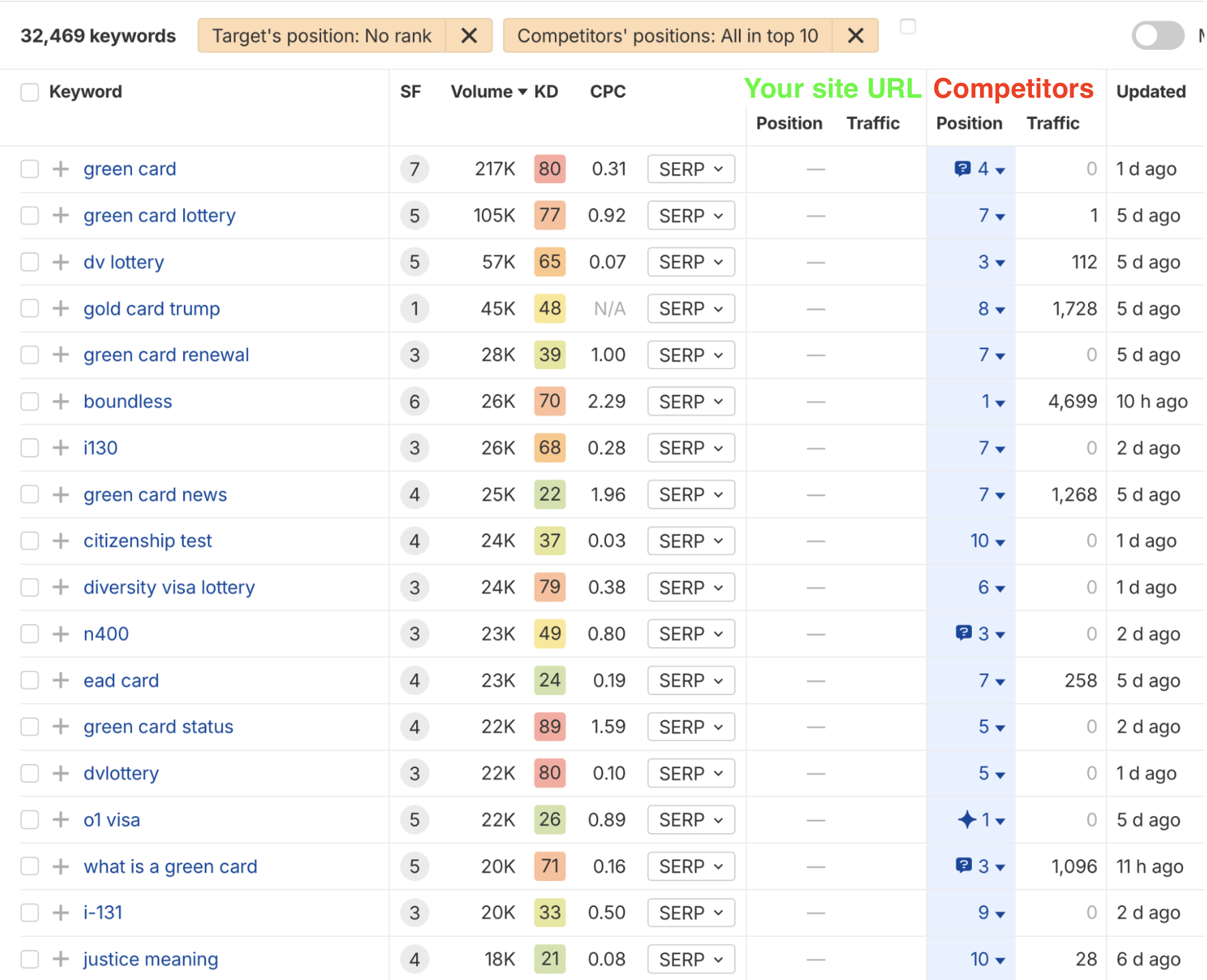
Task: Click the plus icon beside boundless keyword
Action: 61,401
